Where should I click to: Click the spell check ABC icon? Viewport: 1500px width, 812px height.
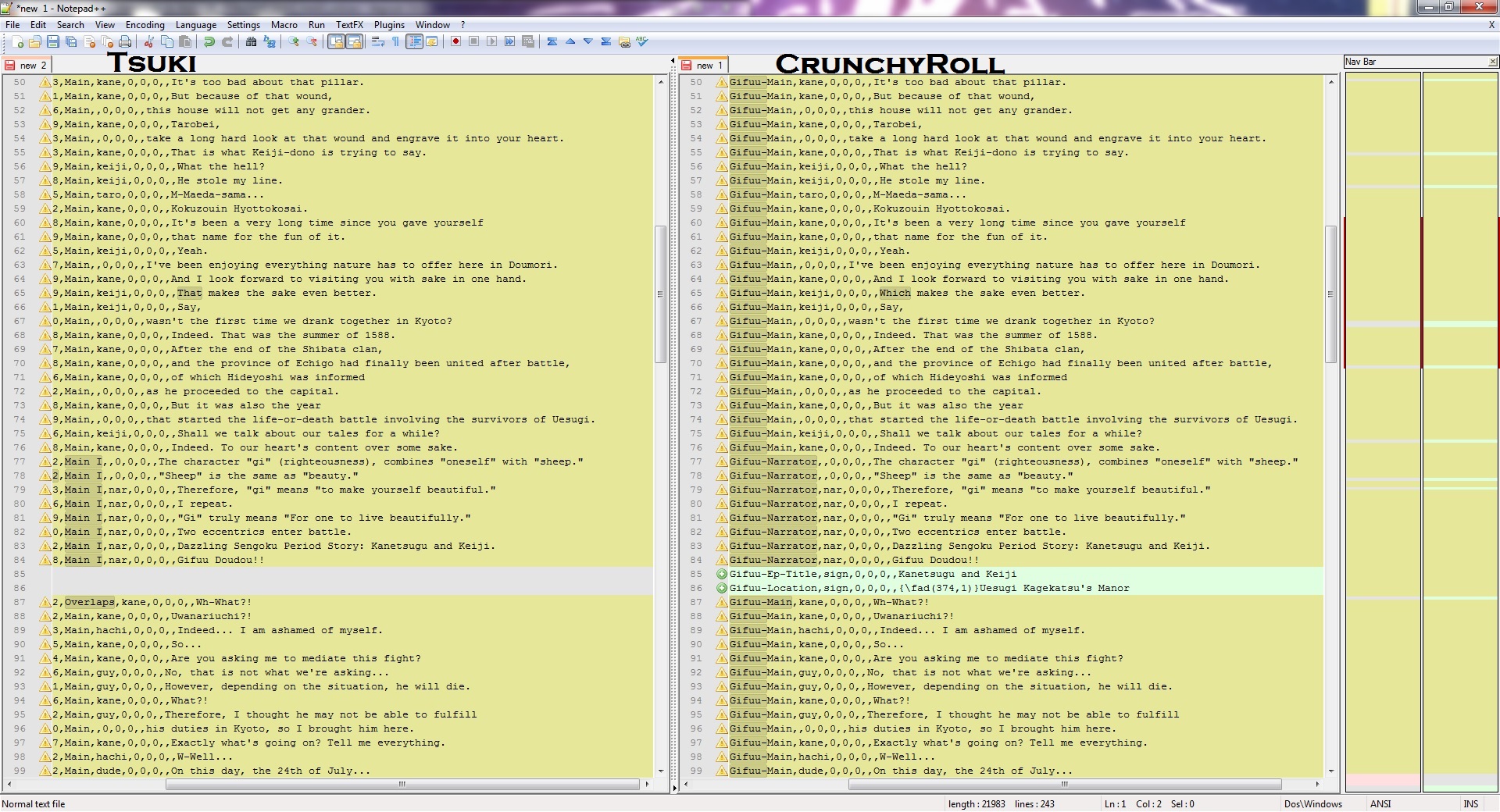click(x=642, y=41)
